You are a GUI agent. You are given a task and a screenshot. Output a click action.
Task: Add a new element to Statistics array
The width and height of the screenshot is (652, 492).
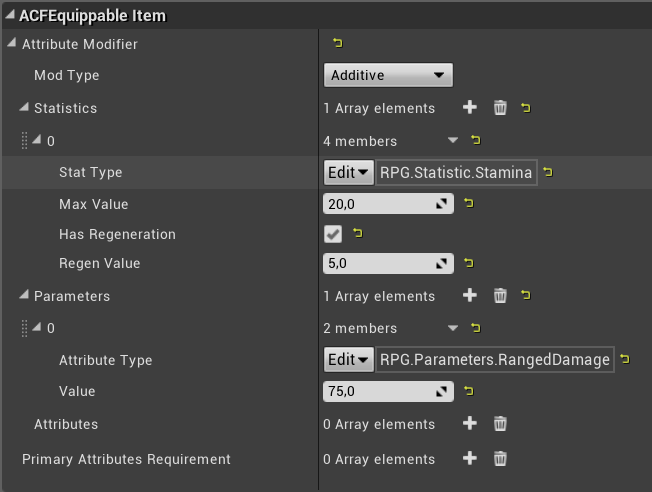tap(470, 108)
